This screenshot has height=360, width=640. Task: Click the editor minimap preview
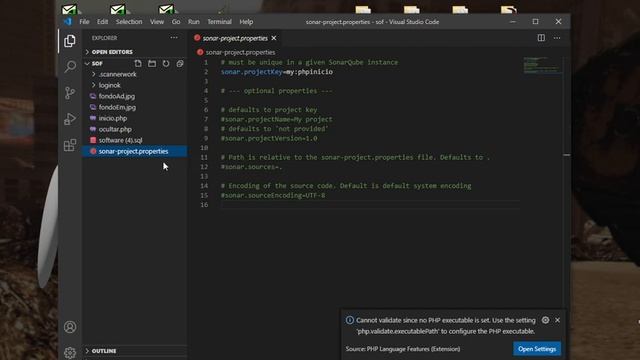coord(542,66)
